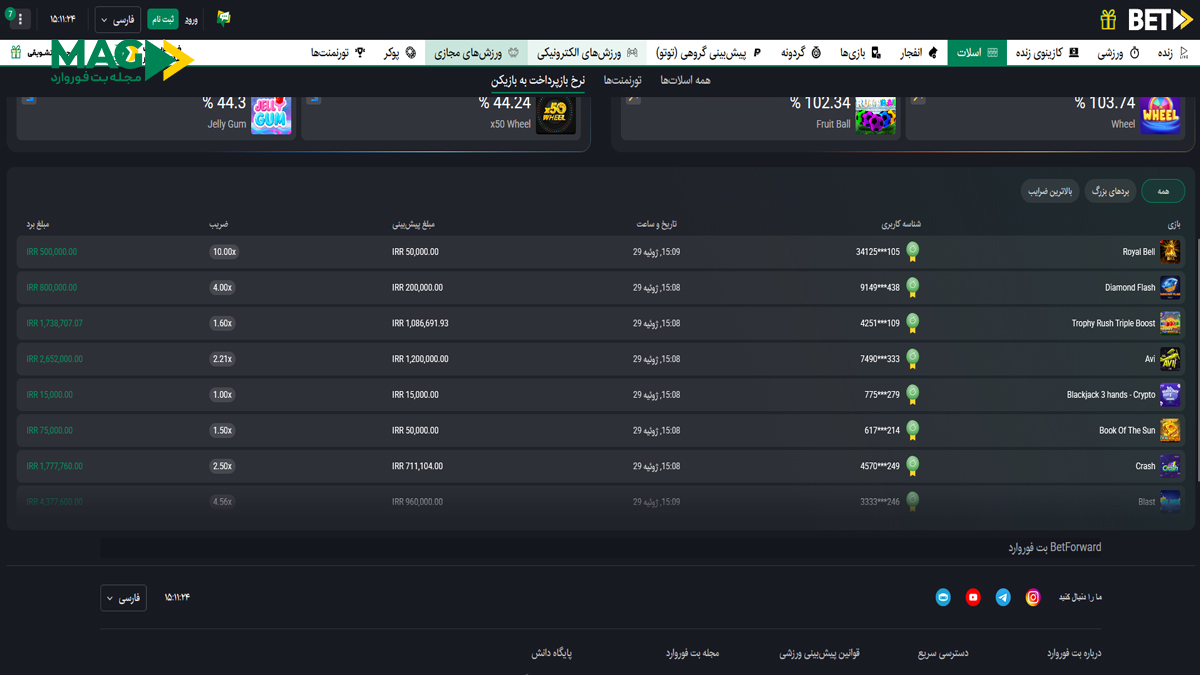The image size is (1200, 675).
Task: Click the BET logo in header
Action: pos(1160,20)
